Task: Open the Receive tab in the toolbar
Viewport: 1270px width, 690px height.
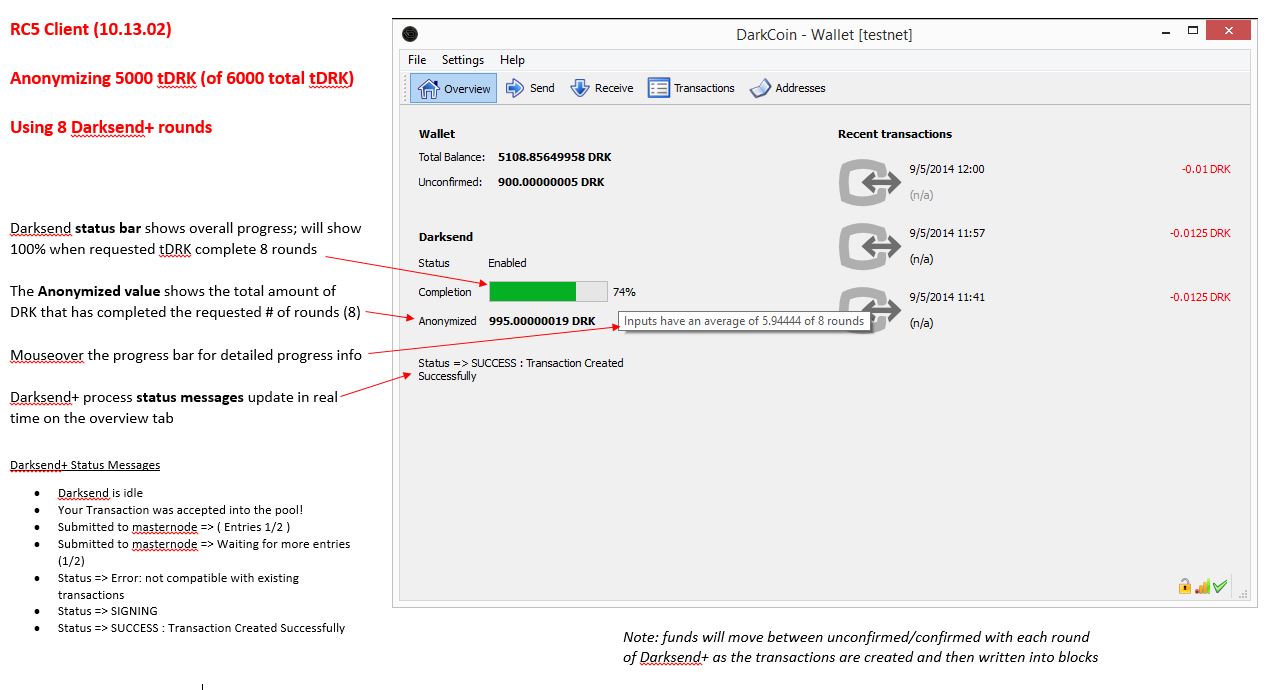Action: [602, 88]
